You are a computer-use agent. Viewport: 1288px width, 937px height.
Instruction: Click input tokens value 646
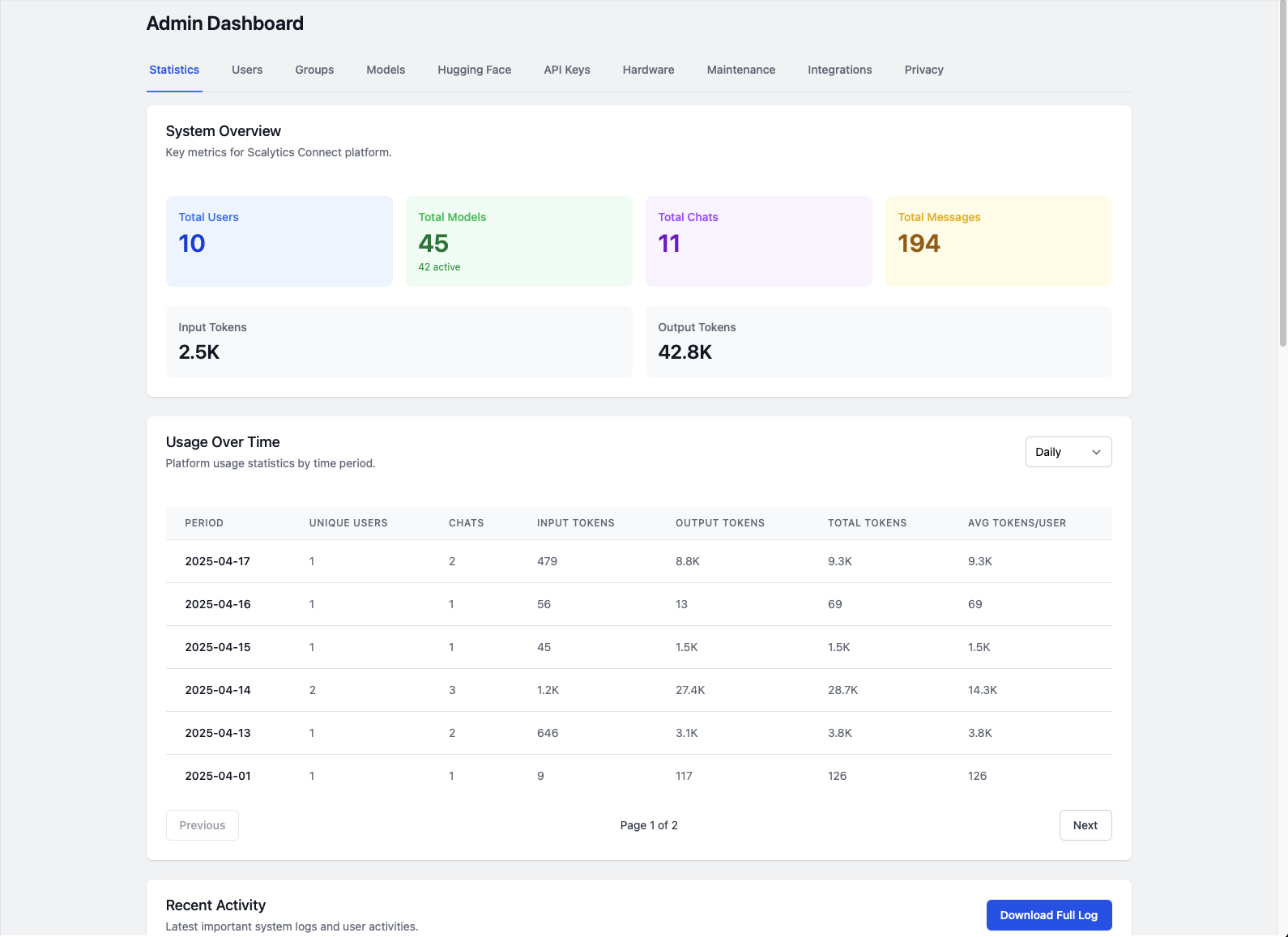click(548, 733)
